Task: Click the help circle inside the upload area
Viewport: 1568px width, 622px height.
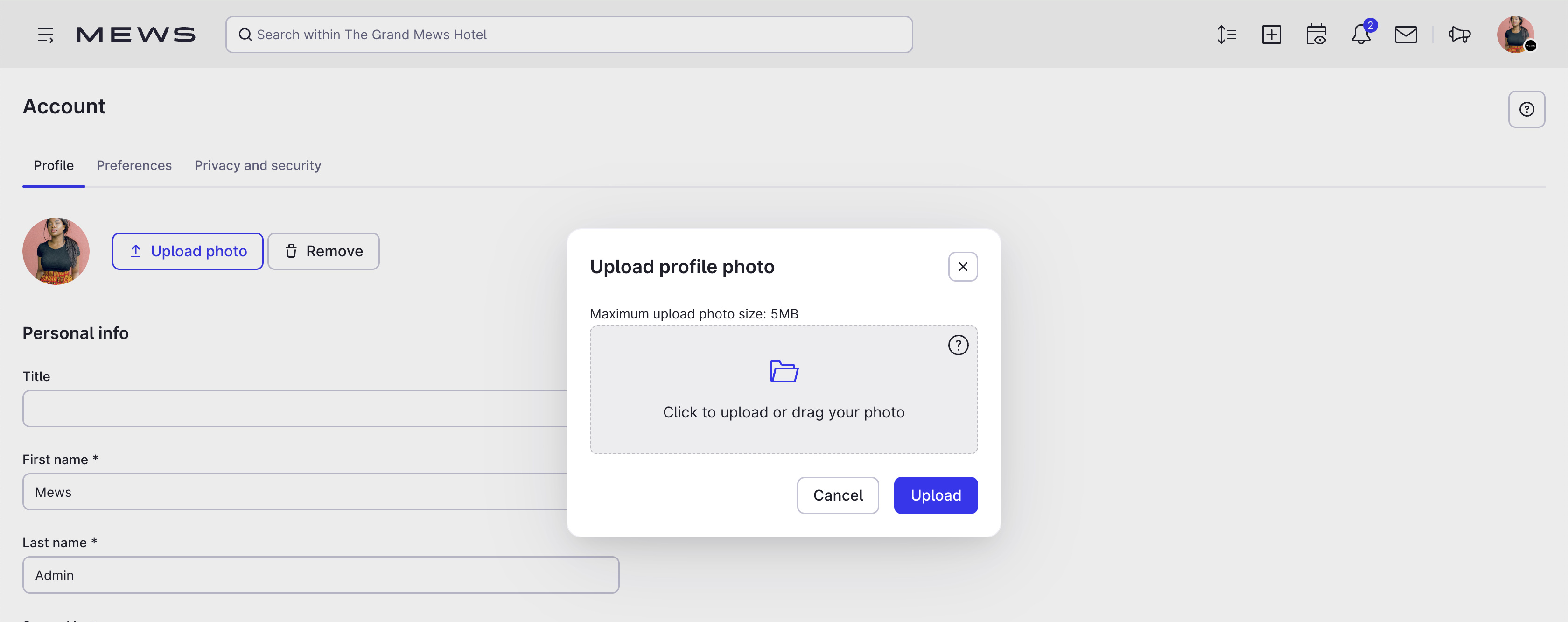Action: [958, 345]
